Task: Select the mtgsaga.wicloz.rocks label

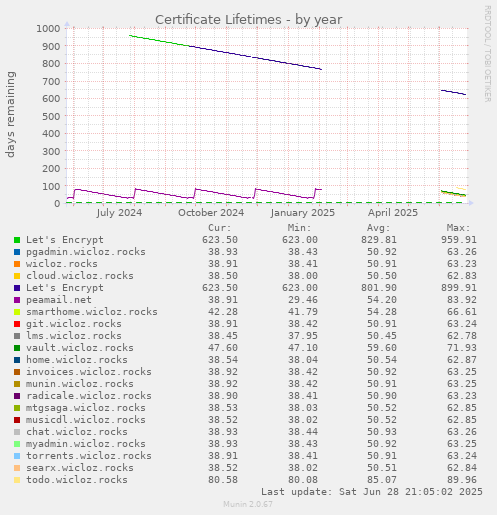Action: point(86,408)
